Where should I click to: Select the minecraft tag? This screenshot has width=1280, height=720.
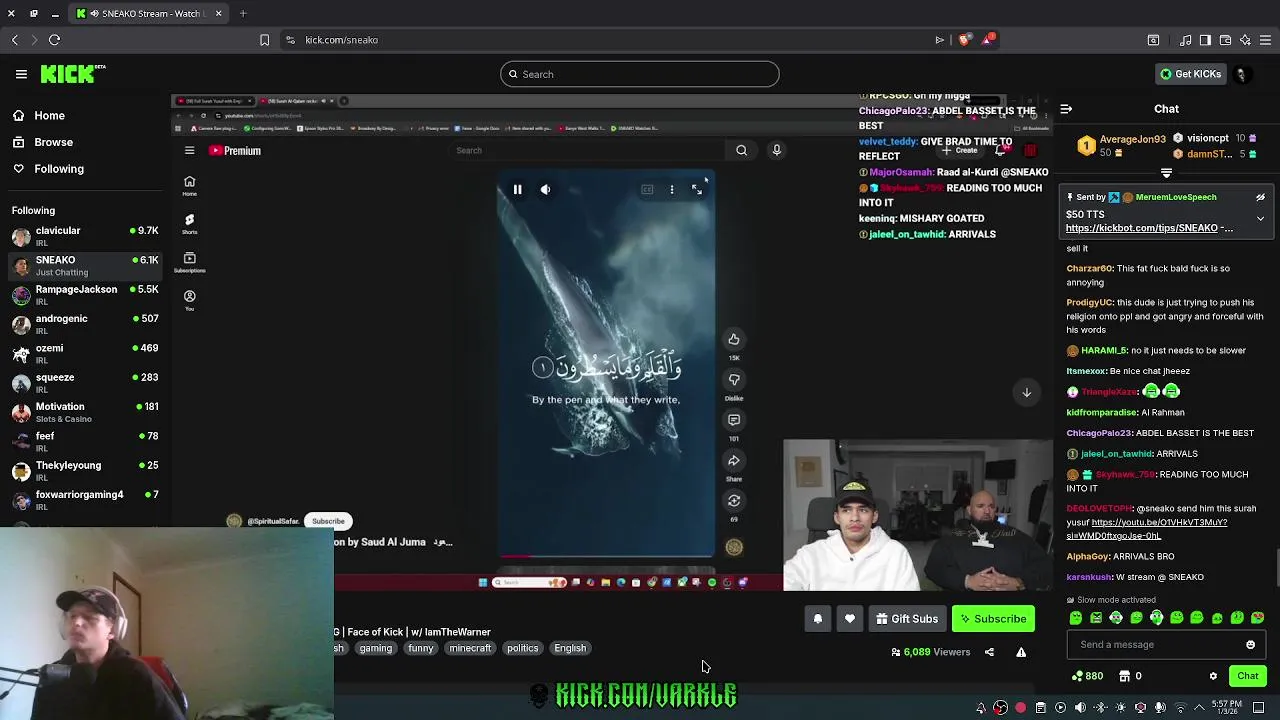pos(470,648)
